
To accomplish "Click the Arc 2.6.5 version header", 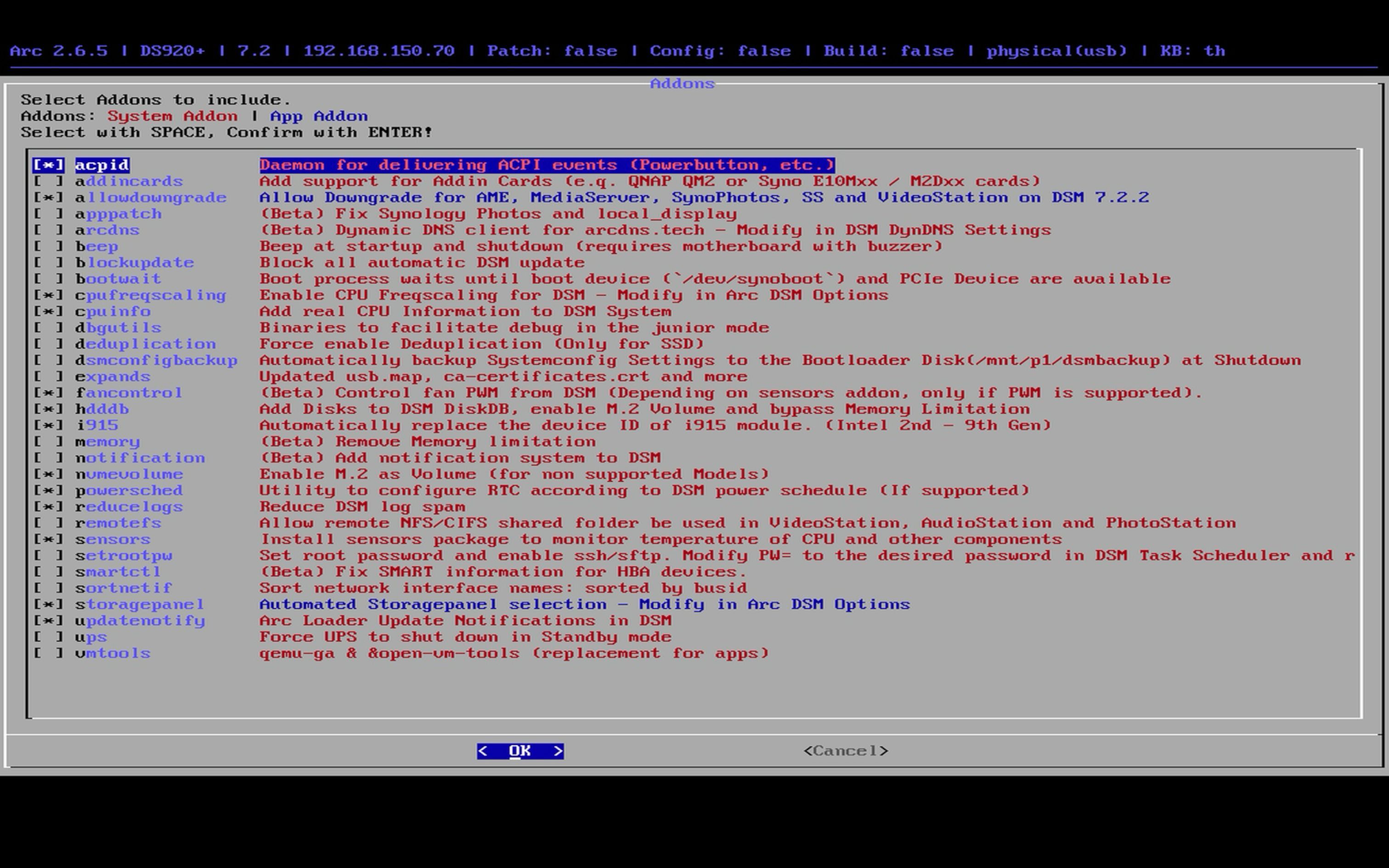I will tap(58, 51).
